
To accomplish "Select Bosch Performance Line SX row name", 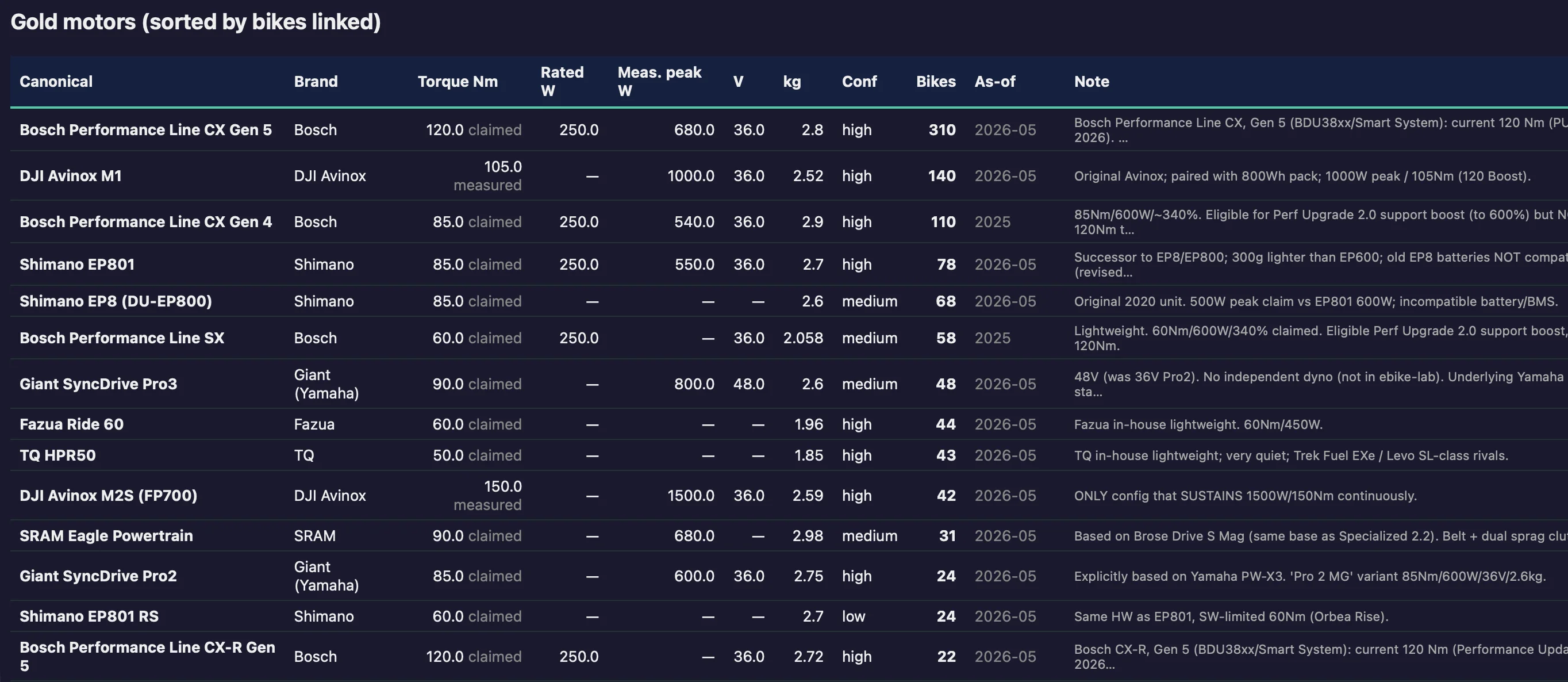I will coord(122,338).
